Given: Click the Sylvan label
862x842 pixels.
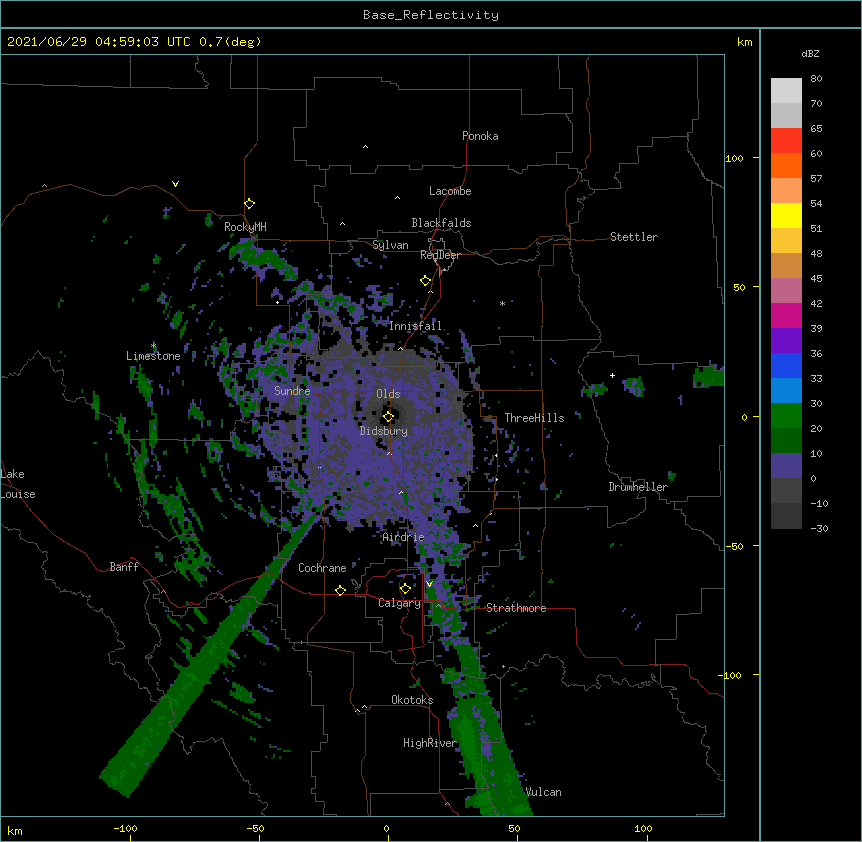Looking at the screenshot, I should point(390,245).
